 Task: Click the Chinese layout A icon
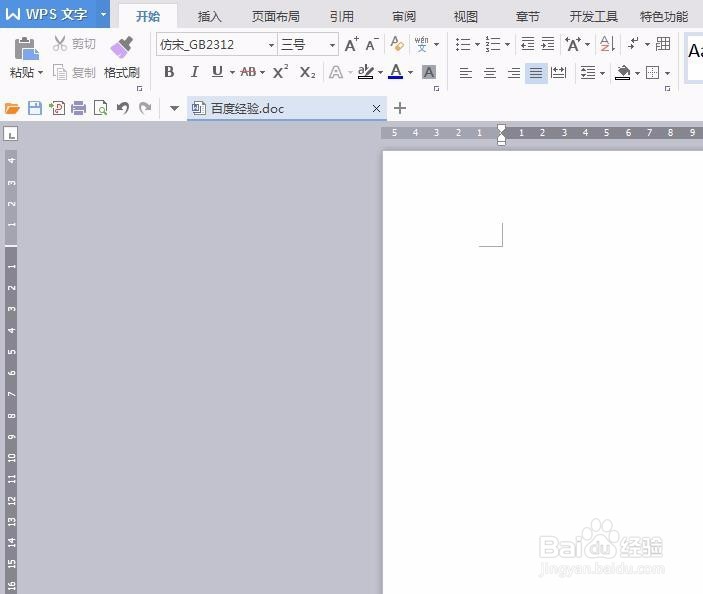coord(573,44)
